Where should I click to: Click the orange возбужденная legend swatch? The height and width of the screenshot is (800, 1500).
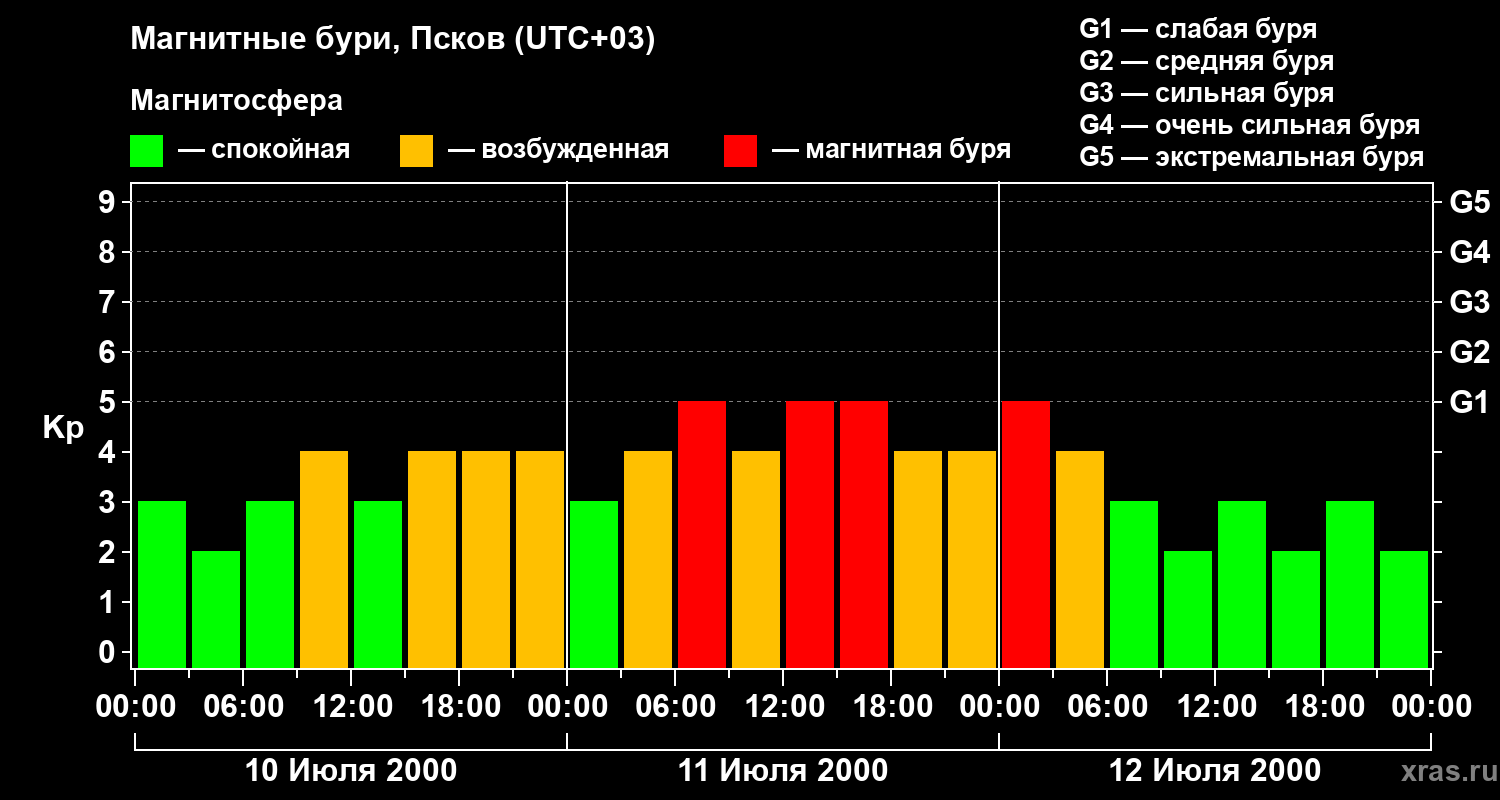(x=416, y=151)
